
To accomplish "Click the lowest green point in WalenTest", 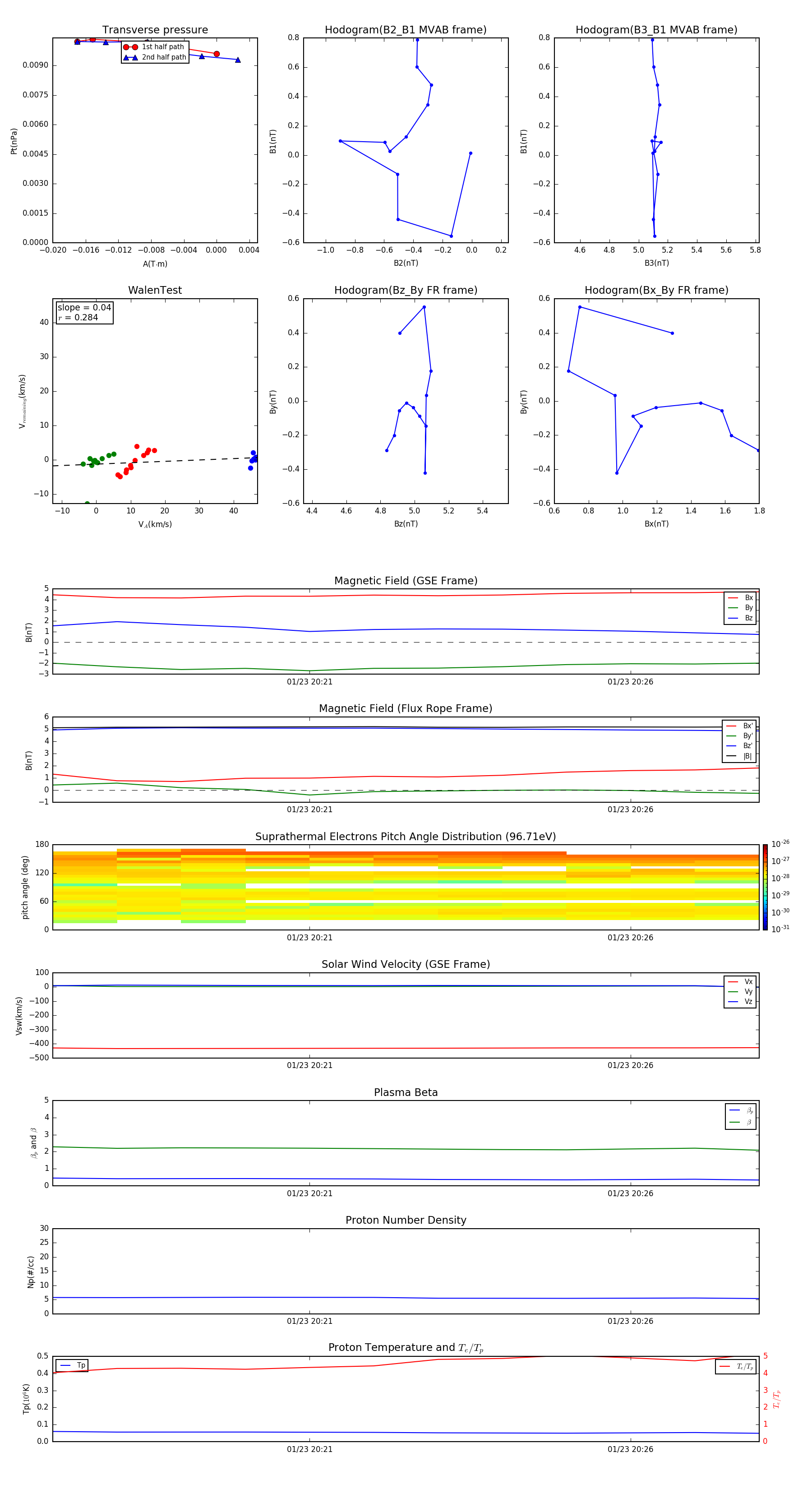I will point(87,503).
